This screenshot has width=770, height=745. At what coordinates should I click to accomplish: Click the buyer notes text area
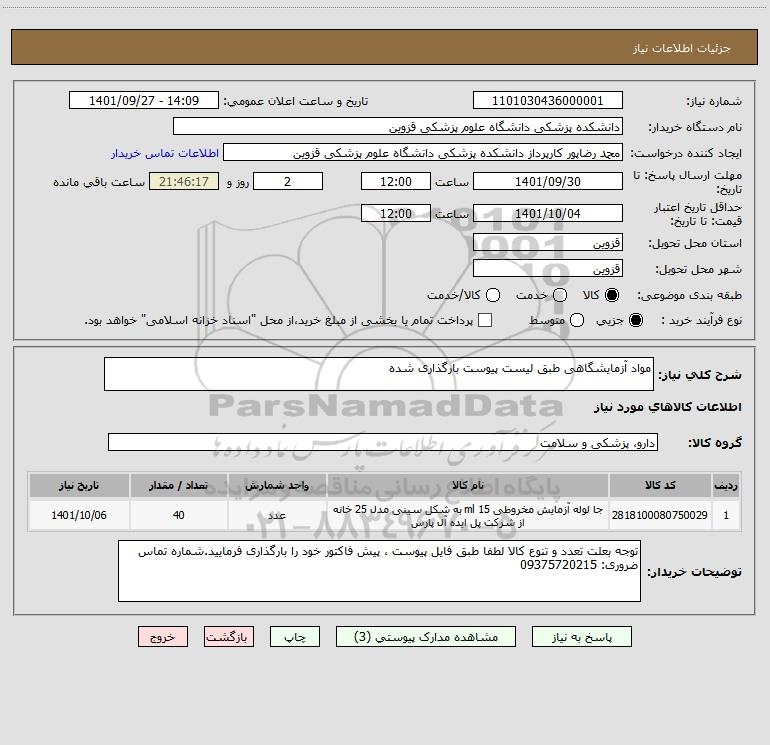[379, 571]
